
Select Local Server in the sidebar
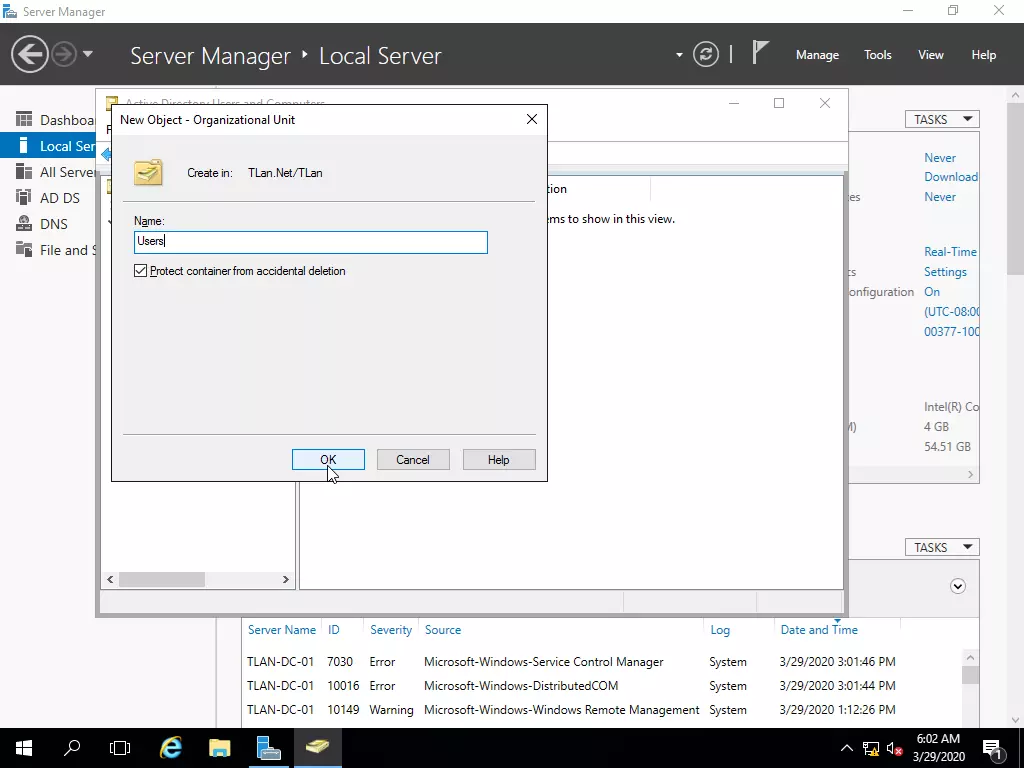point(48,146)
